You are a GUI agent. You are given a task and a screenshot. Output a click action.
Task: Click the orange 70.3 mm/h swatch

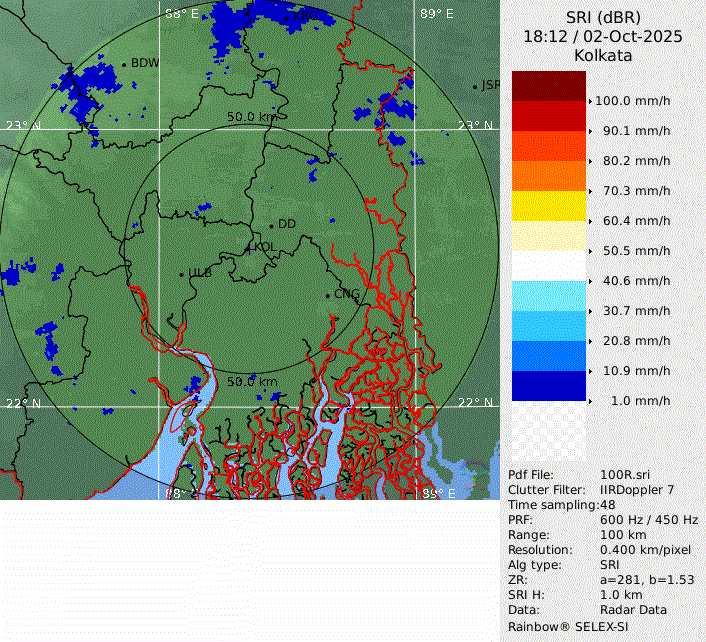click(x=548, y=176)
